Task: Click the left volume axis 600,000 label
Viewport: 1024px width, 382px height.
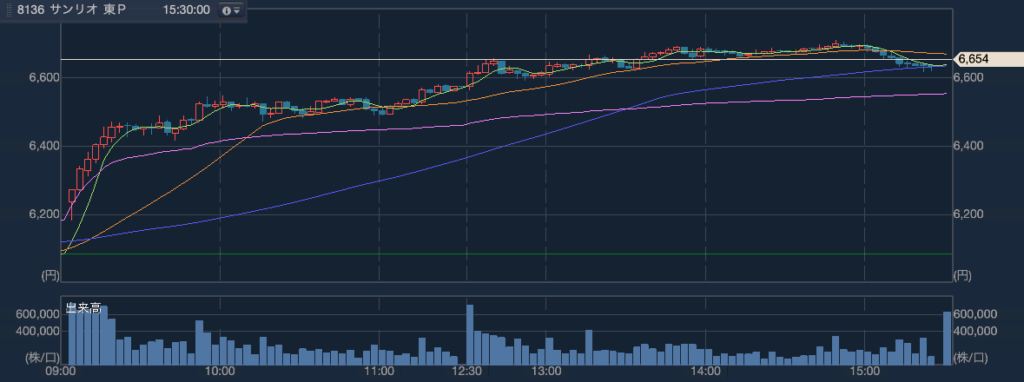Action: 37,314
